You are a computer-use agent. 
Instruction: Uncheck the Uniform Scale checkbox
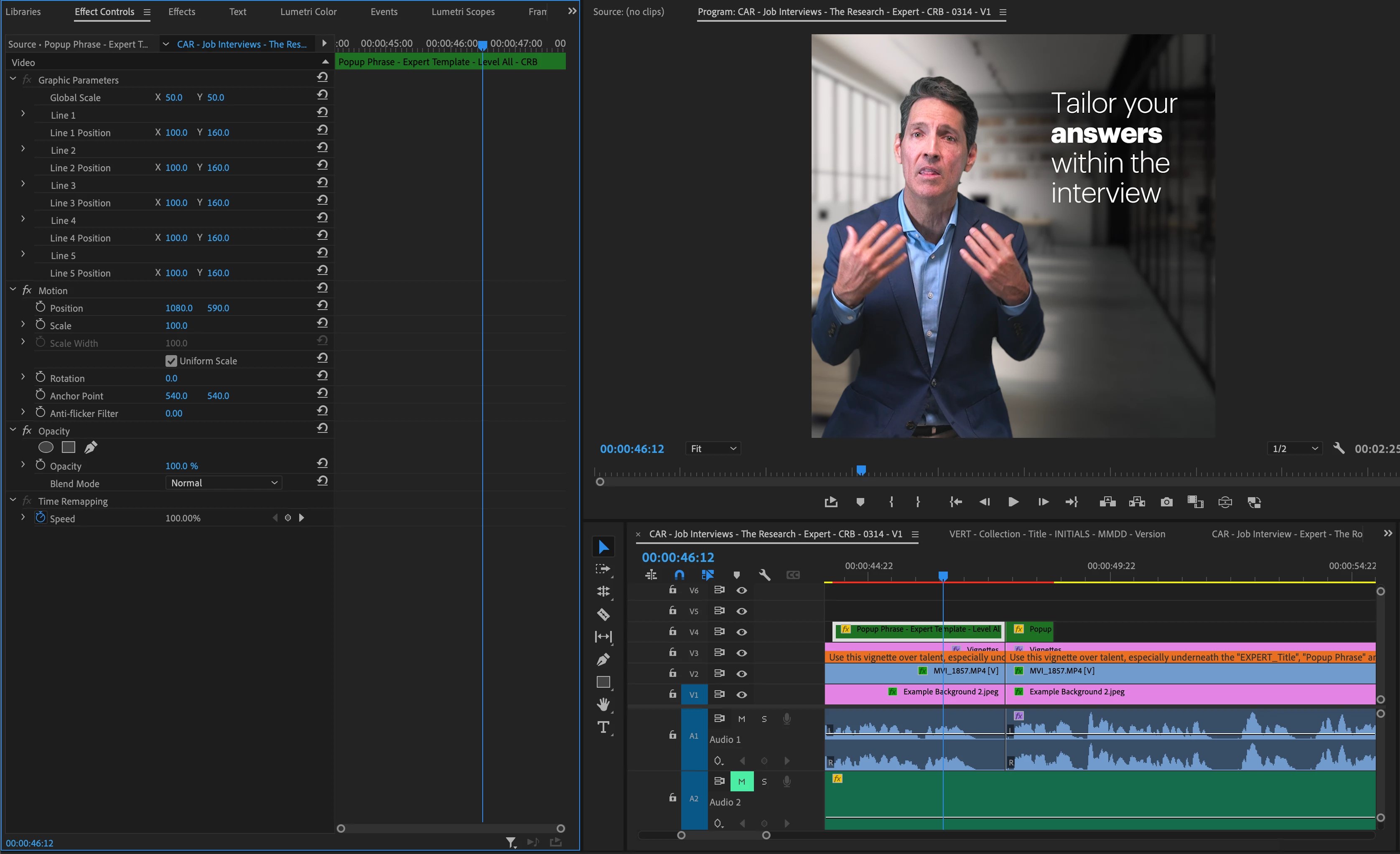click(x=171, y=361)
